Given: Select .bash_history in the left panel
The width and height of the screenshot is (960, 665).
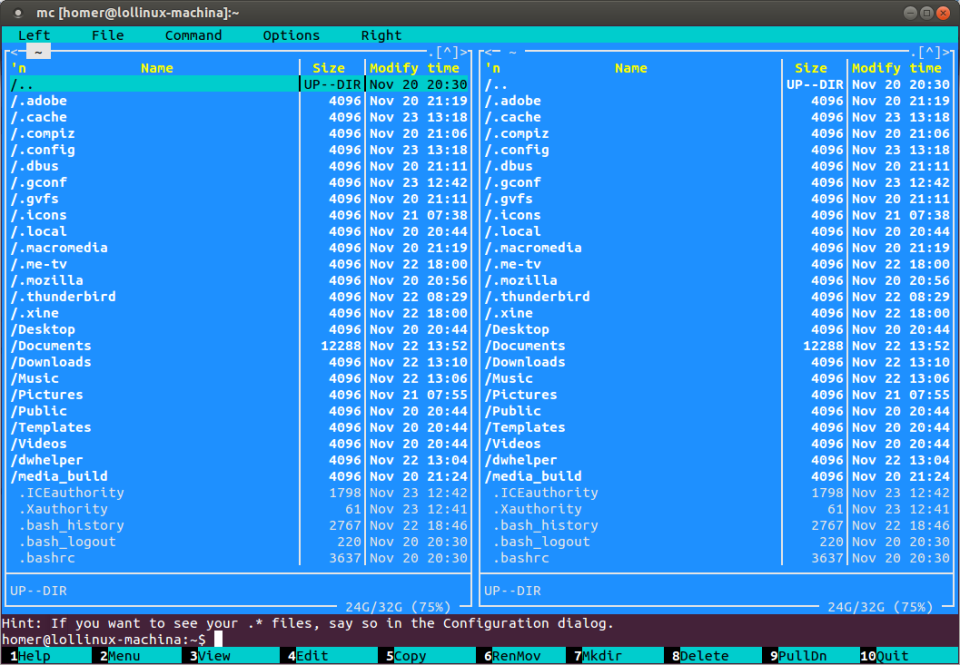Looking at the screenshot, I should point(239,525).
